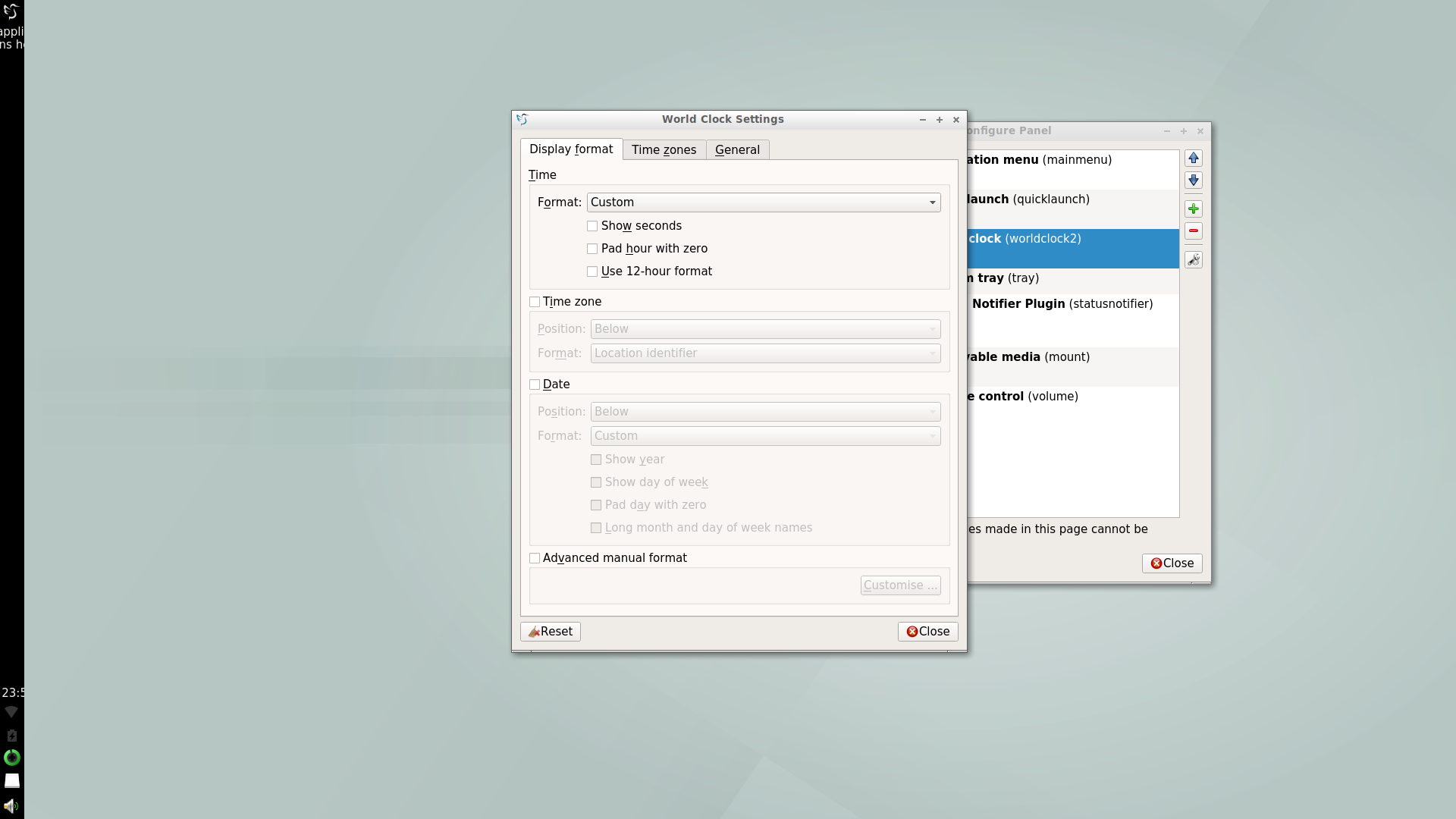Check Use 12-hour format
Viewport: 1456px width, 819px height.
click(x=592, y=271)
